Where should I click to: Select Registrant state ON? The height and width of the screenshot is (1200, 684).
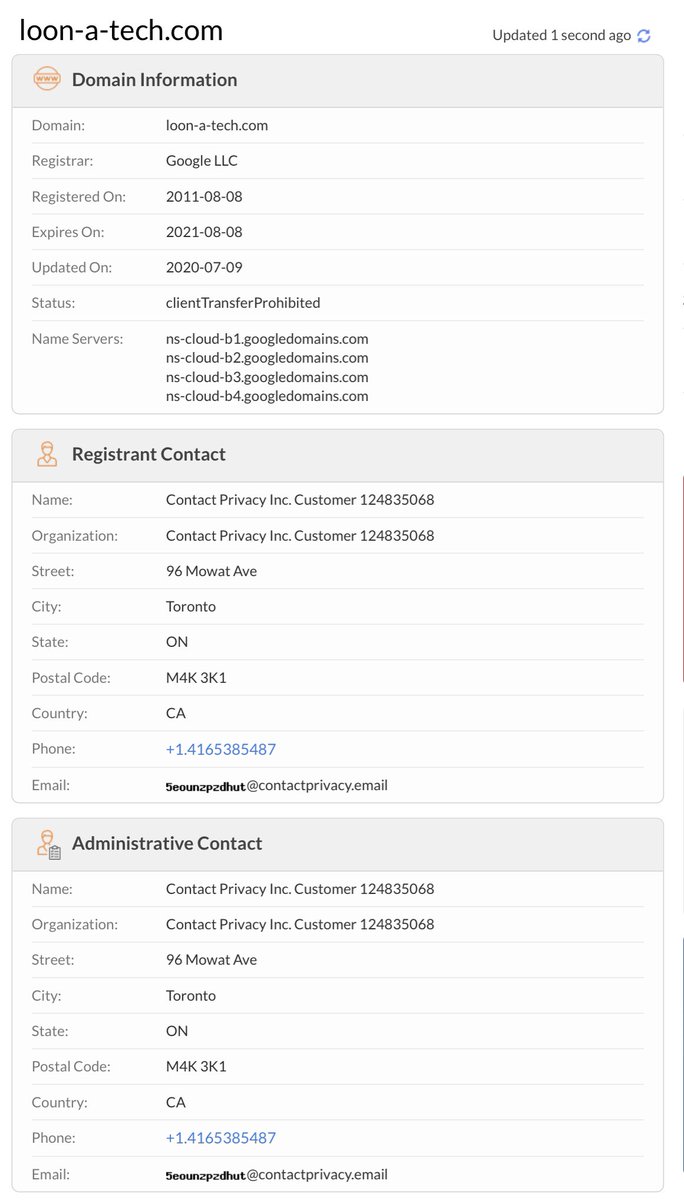(177, 642)
